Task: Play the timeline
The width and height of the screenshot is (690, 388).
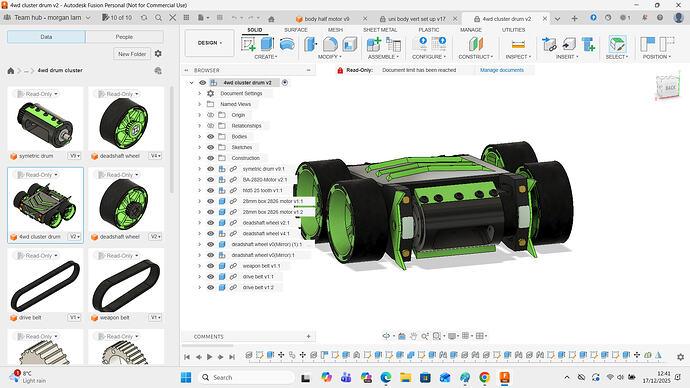Action: tap(209, 357)
